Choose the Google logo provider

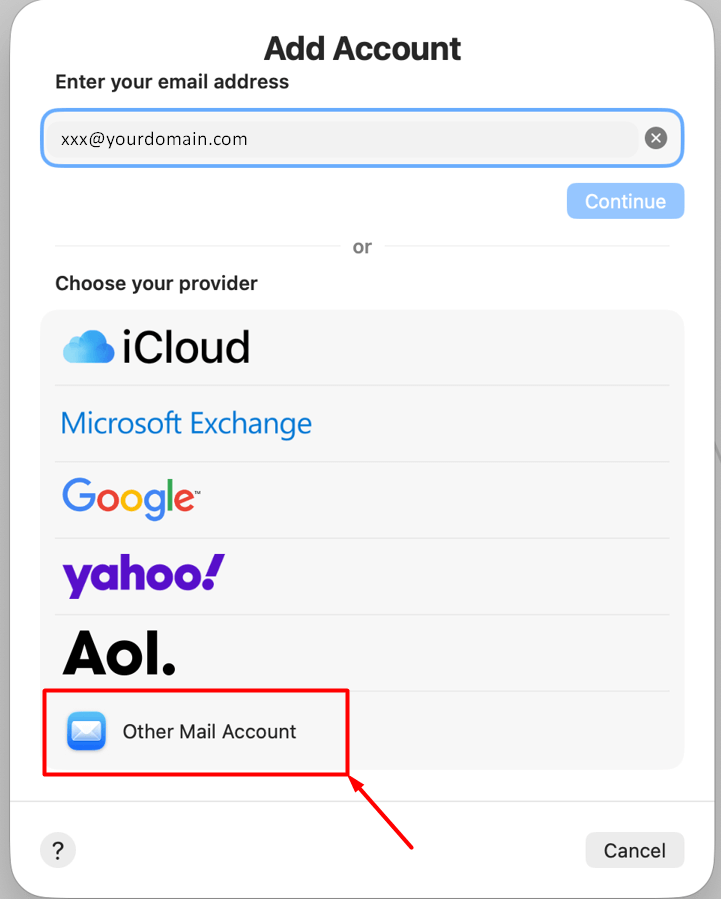[131, 498]
